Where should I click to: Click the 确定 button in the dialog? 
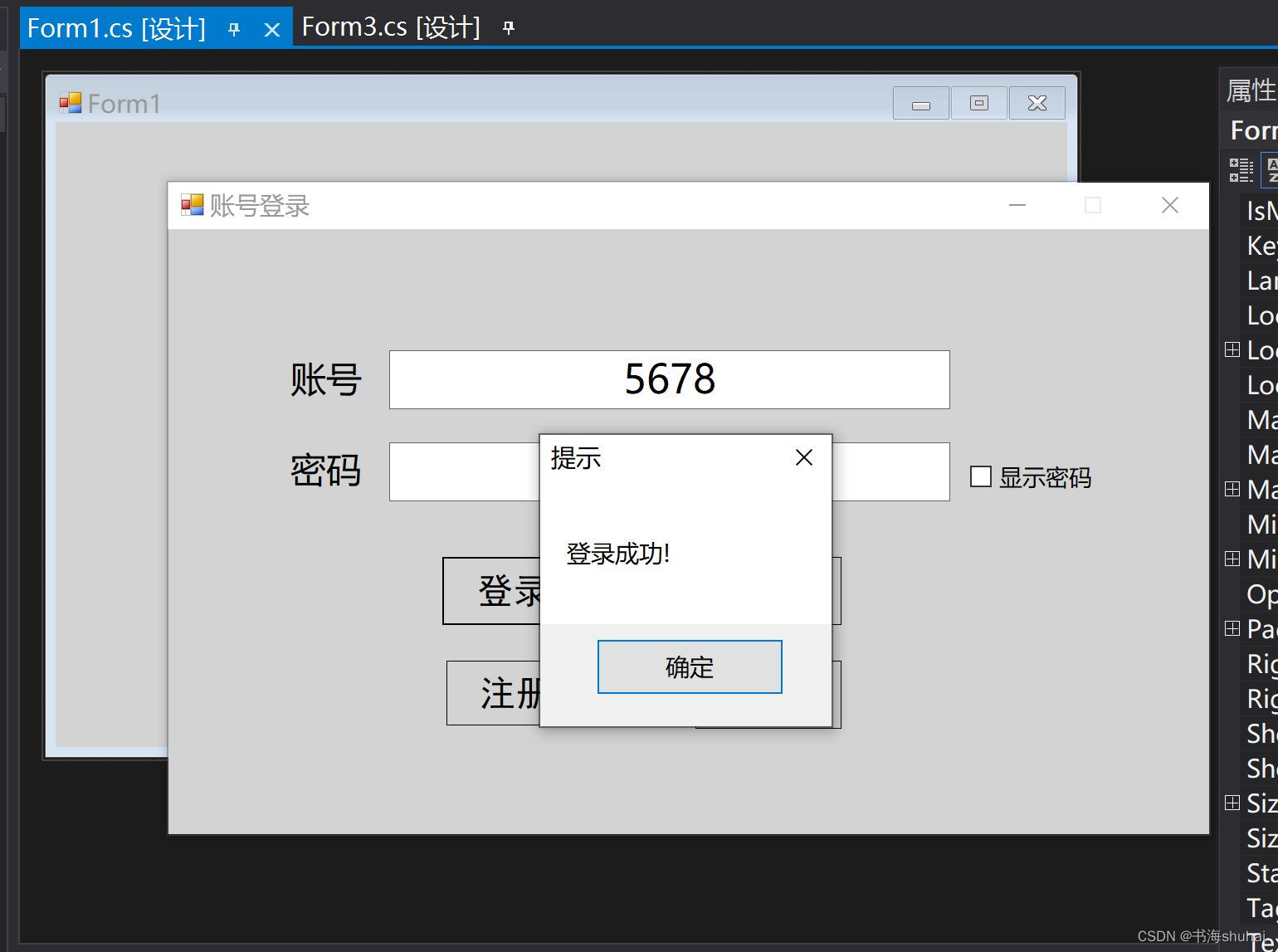(690, 667)
